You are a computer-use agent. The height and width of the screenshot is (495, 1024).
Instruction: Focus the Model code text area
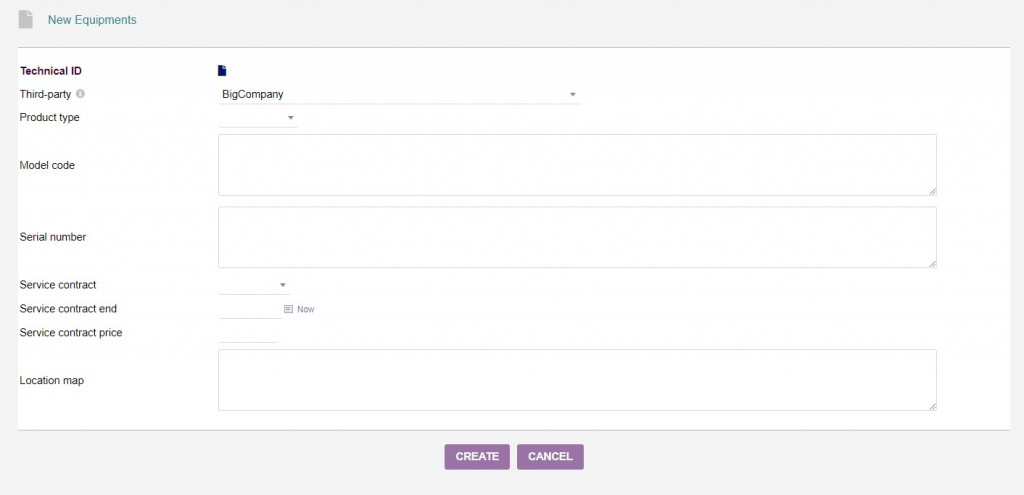point(577,165)
